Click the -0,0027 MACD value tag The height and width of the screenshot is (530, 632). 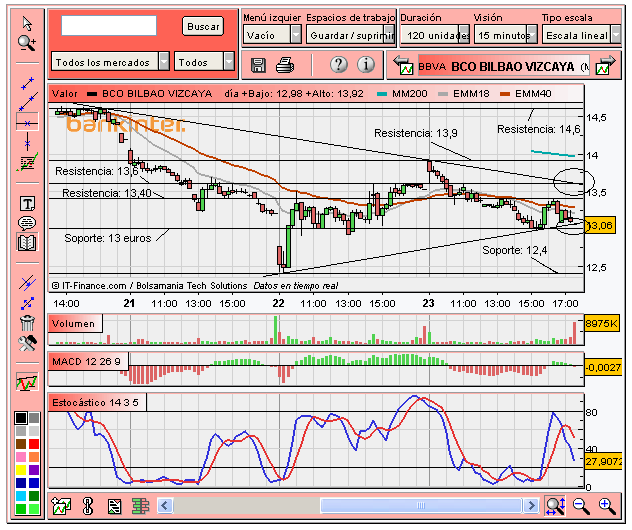pos(603,367)
